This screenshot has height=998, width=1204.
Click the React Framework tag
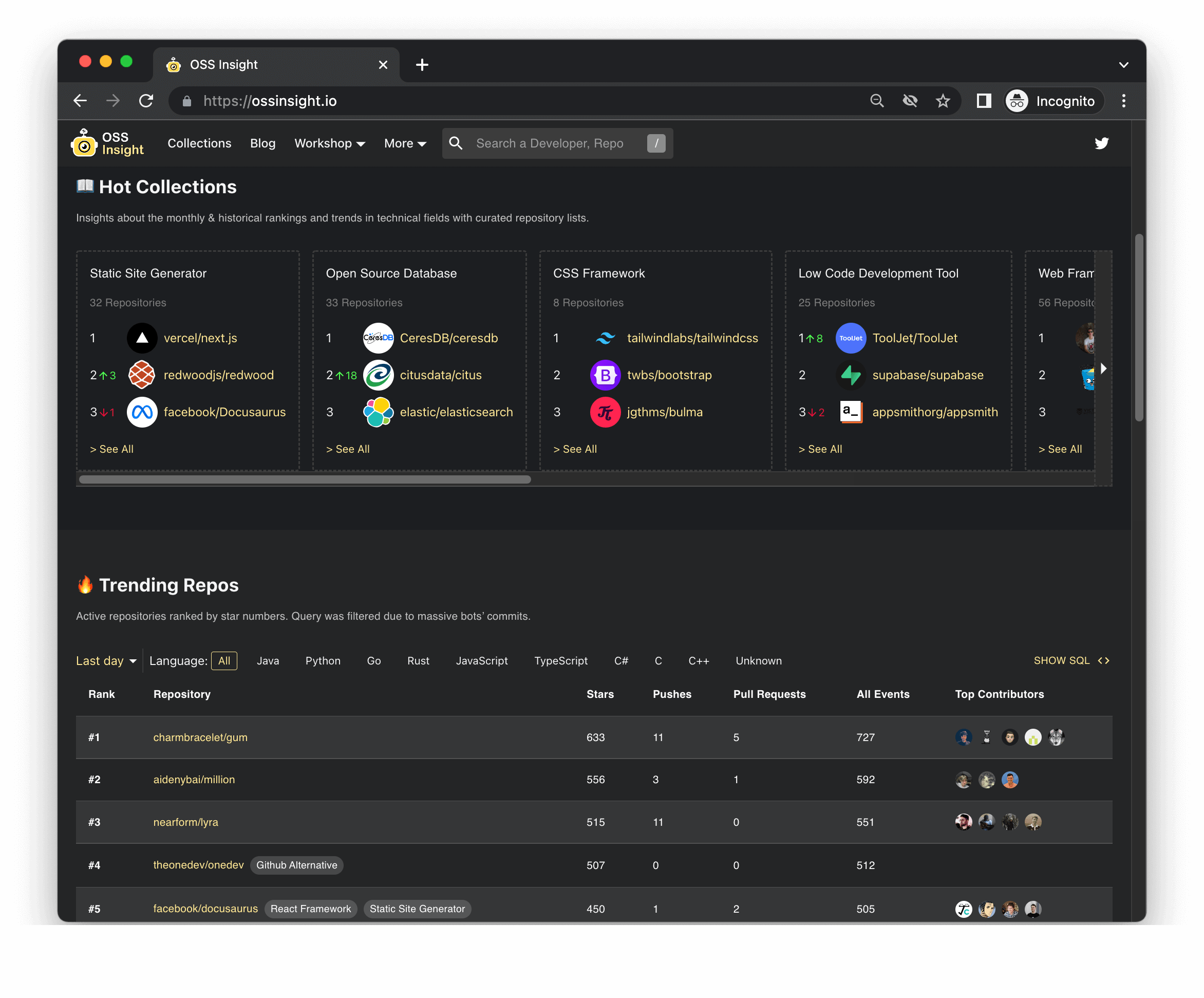click(310, 909)
